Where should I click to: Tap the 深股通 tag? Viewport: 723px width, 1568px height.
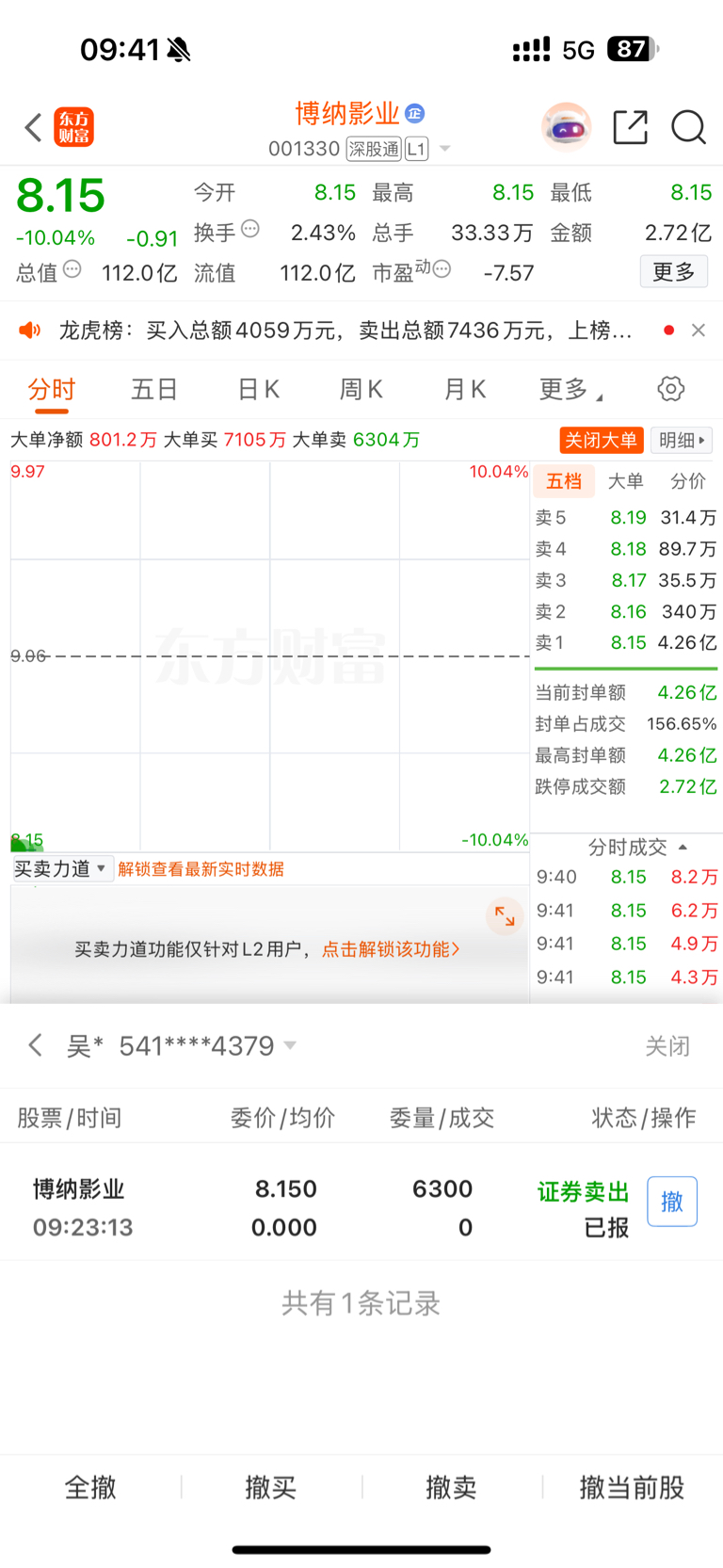(x=374, y=149)
